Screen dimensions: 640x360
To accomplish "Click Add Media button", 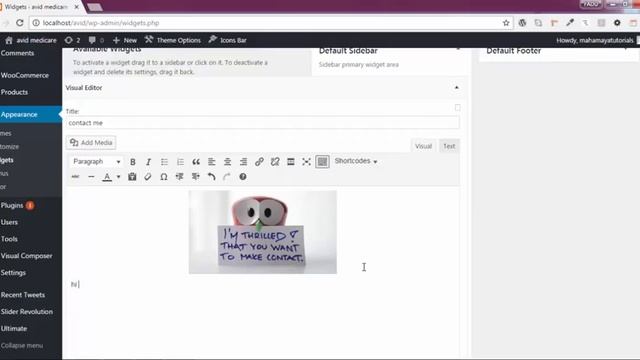I will (91, 142).
